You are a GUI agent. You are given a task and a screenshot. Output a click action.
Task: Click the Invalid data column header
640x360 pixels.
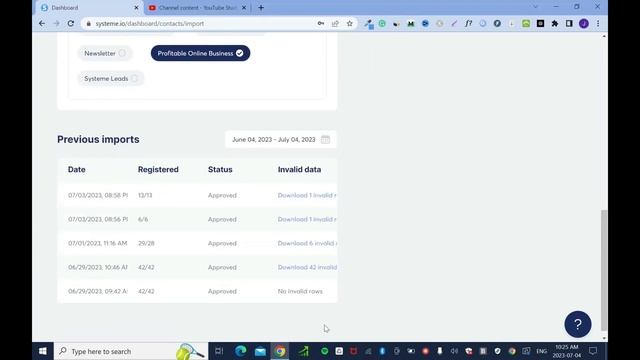pyautogui.click(x=299, y=169)
